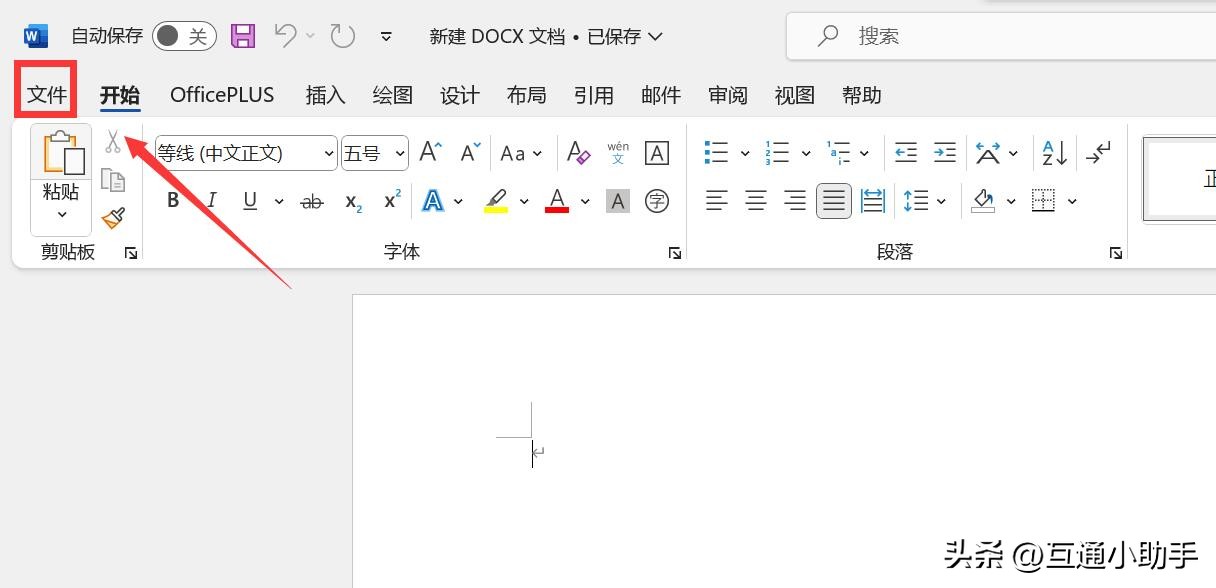
Task: Open the font name dropdown
Action: pos(330,153)
